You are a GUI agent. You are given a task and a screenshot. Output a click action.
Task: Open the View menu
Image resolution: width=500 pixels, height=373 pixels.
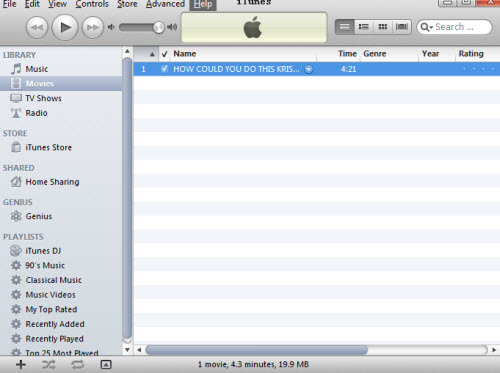coord(57,4)
